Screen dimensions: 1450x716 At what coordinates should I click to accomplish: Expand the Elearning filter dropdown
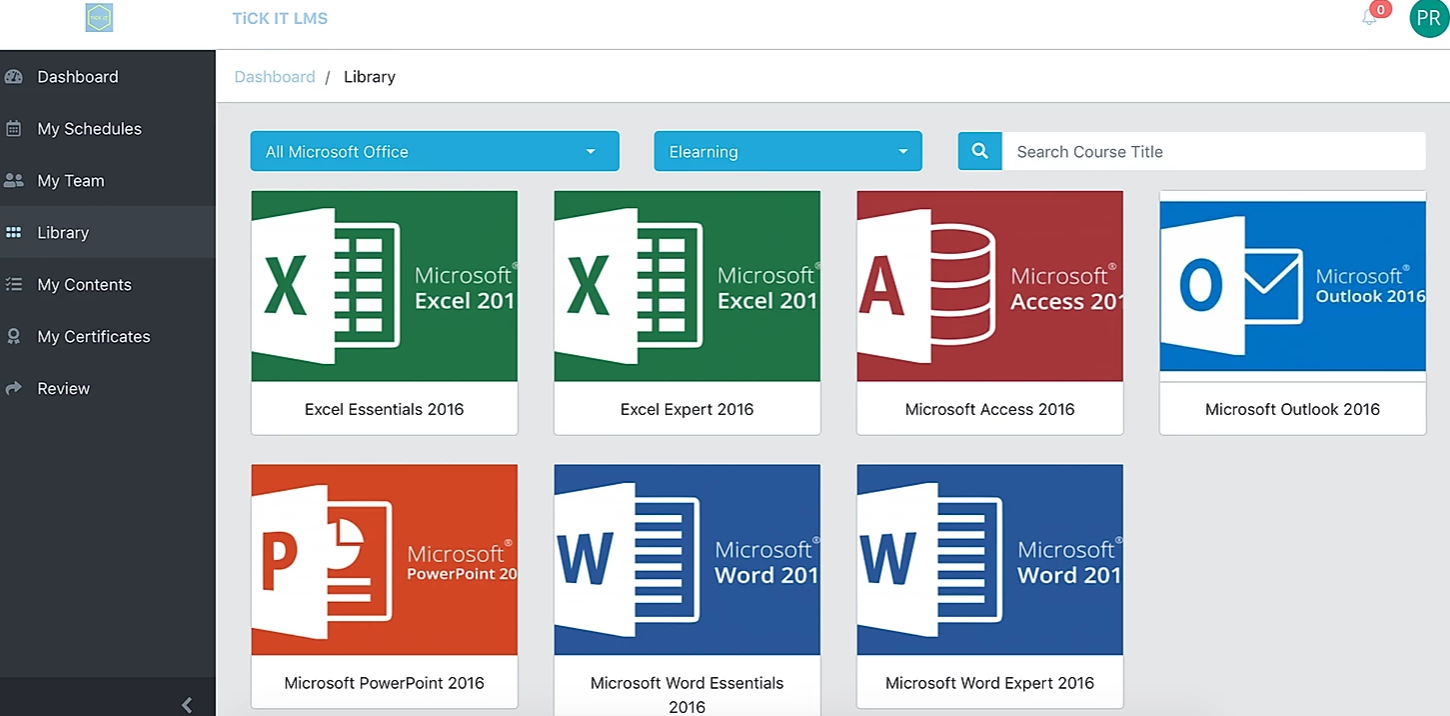(x=787, y=151)
